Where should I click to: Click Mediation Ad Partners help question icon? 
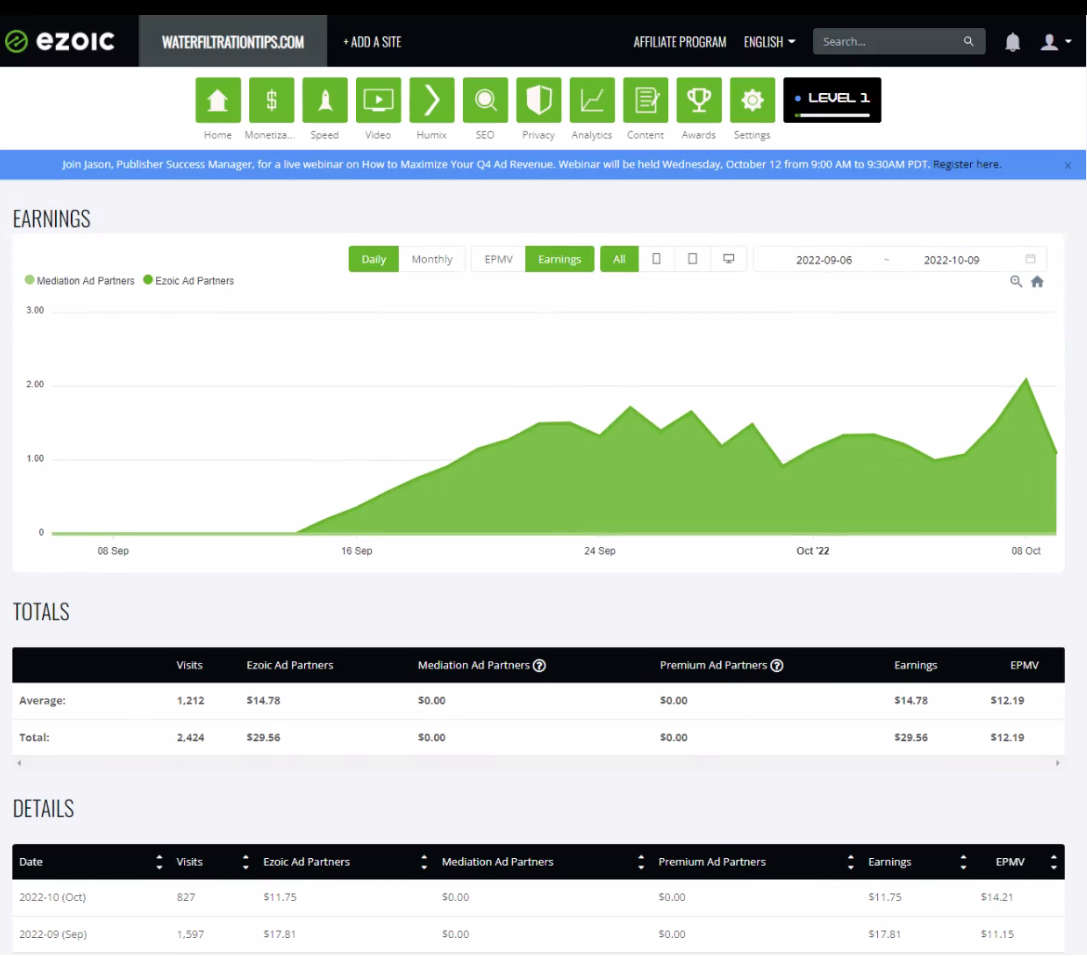tap(539, 666)
